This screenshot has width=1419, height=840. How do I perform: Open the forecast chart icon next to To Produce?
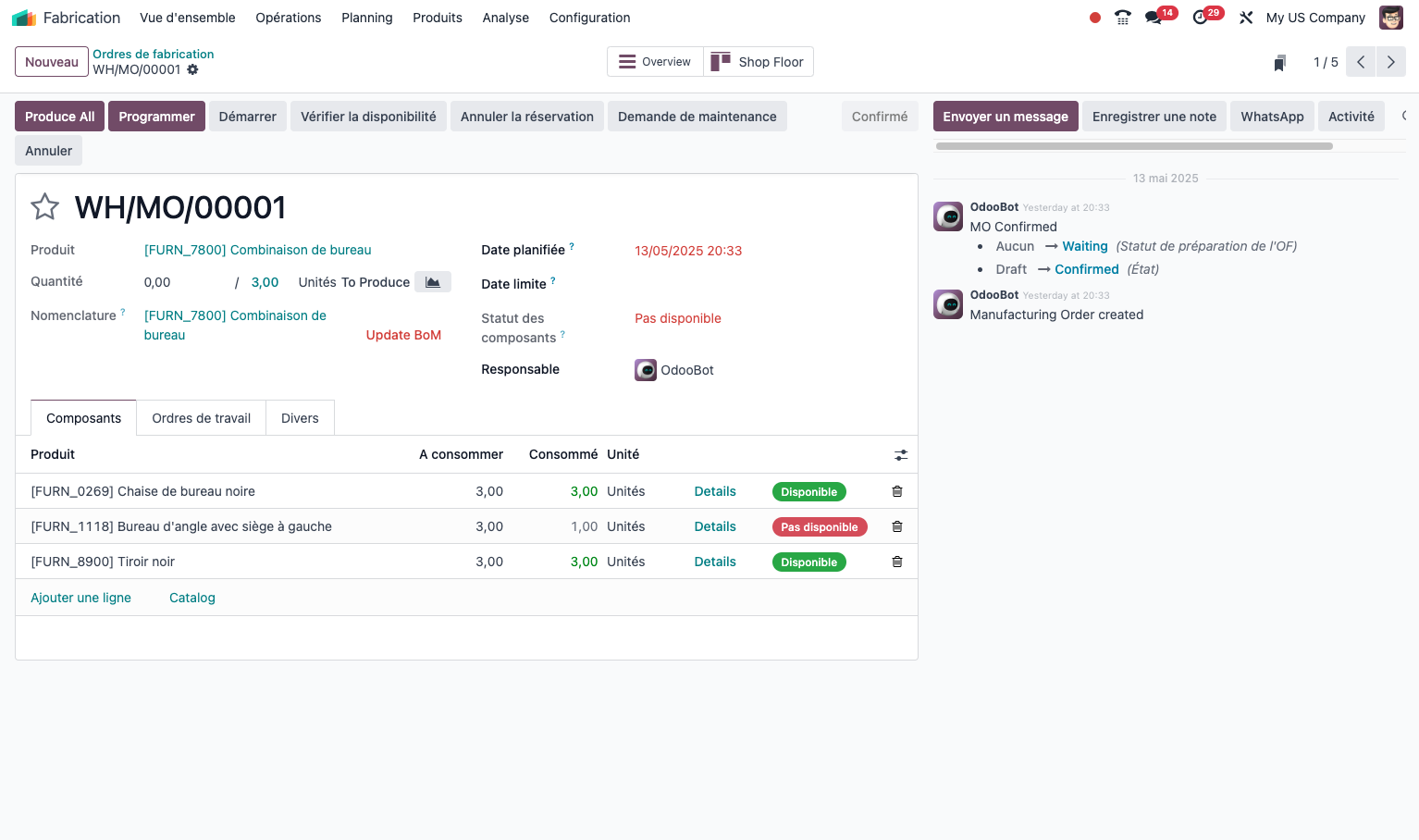(x=433, y=282)
